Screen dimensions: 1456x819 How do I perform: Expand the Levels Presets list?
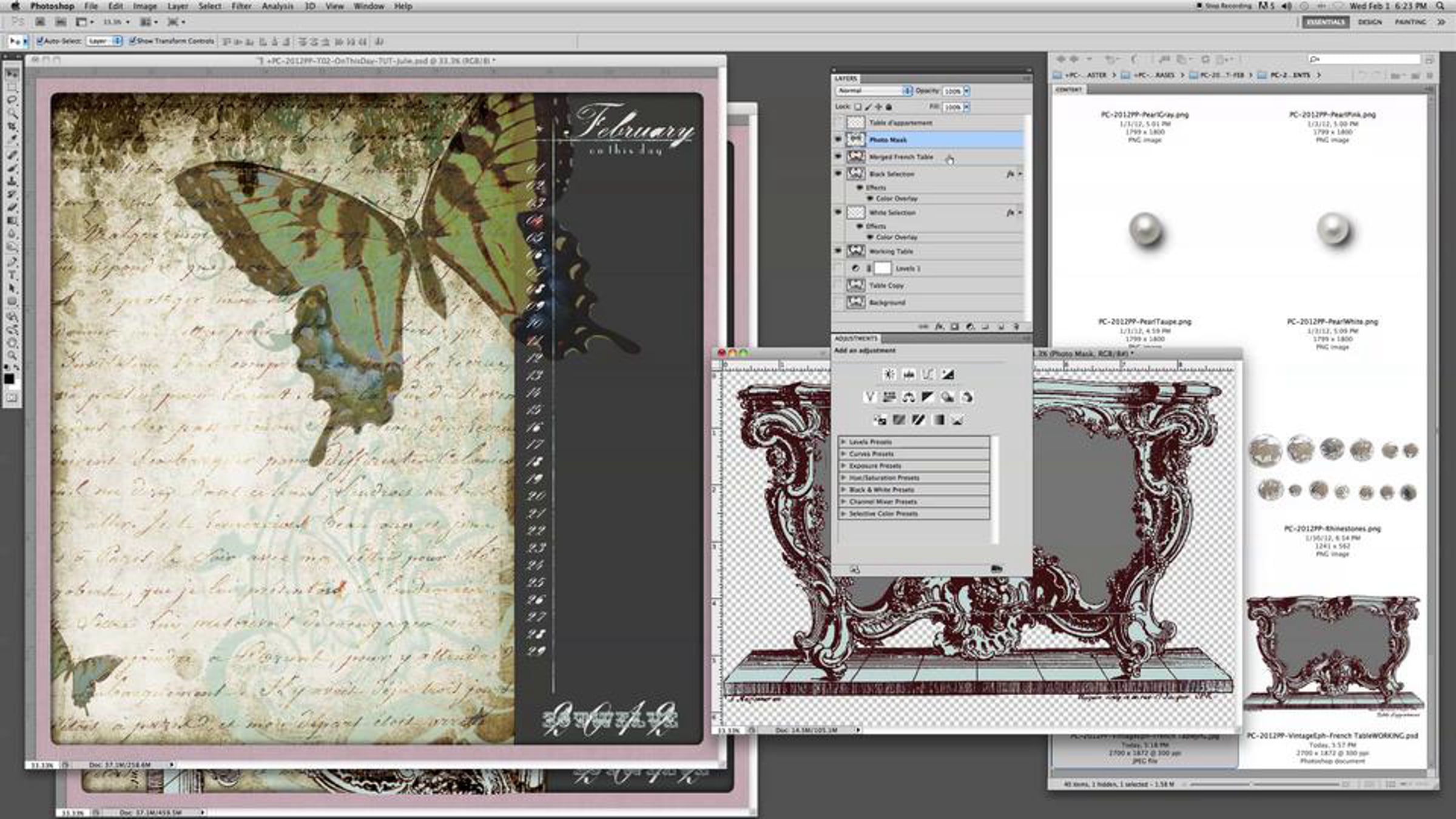click(843, 442)
